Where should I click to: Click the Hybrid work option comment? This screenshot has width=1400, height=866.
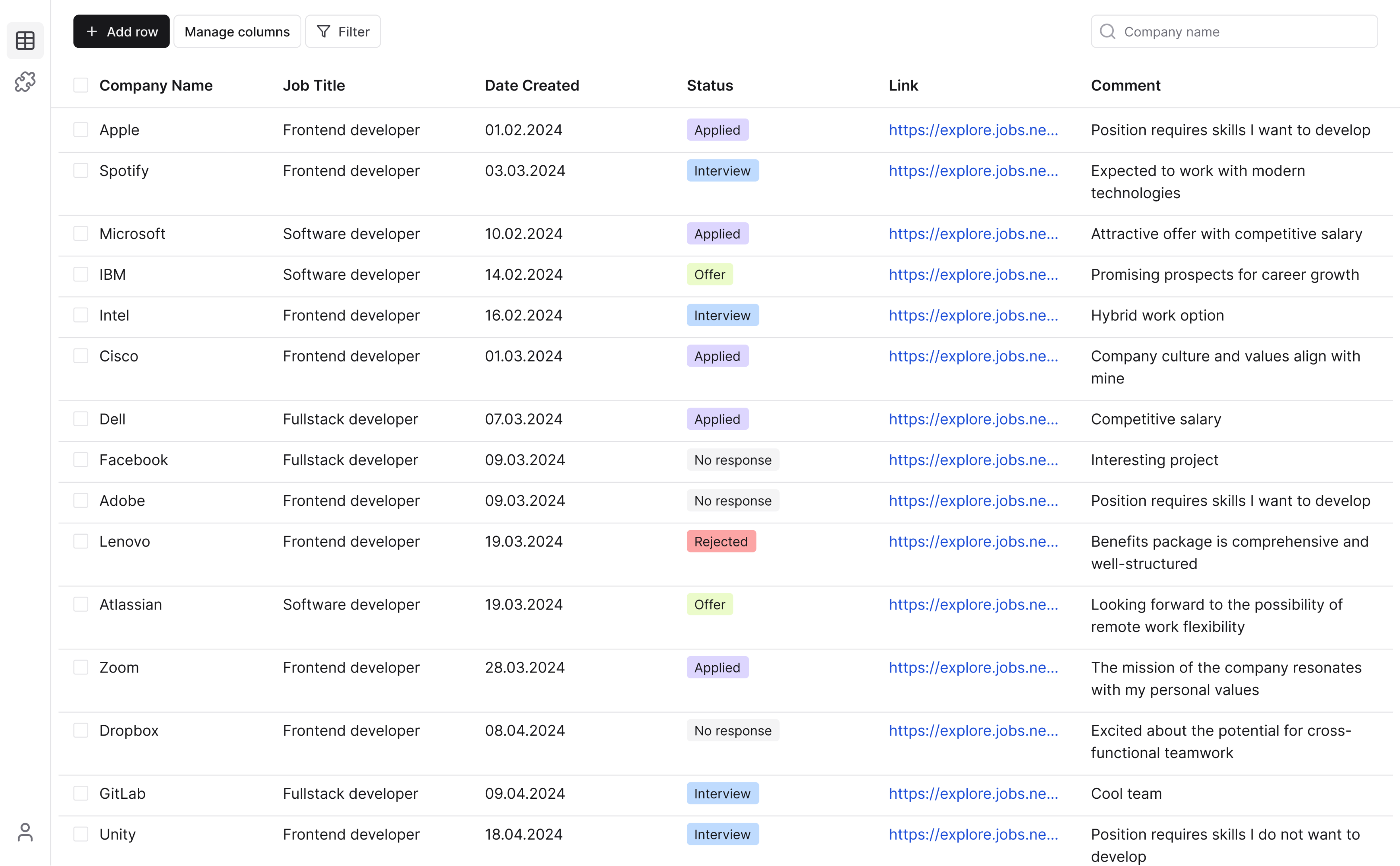[x=1157, y=315]
